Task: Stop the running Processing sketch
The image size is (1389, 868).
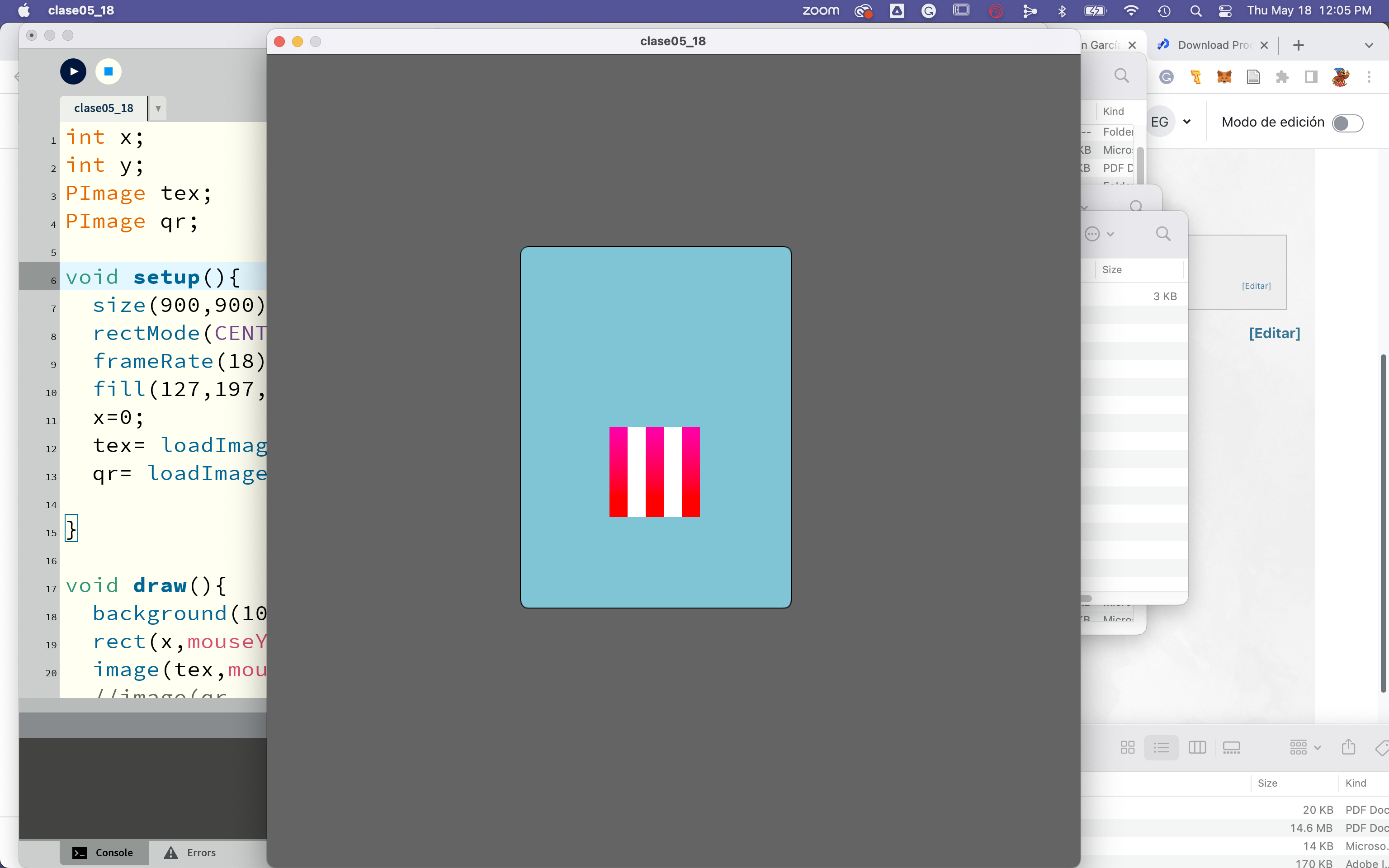Action: [x=109, y=72]
